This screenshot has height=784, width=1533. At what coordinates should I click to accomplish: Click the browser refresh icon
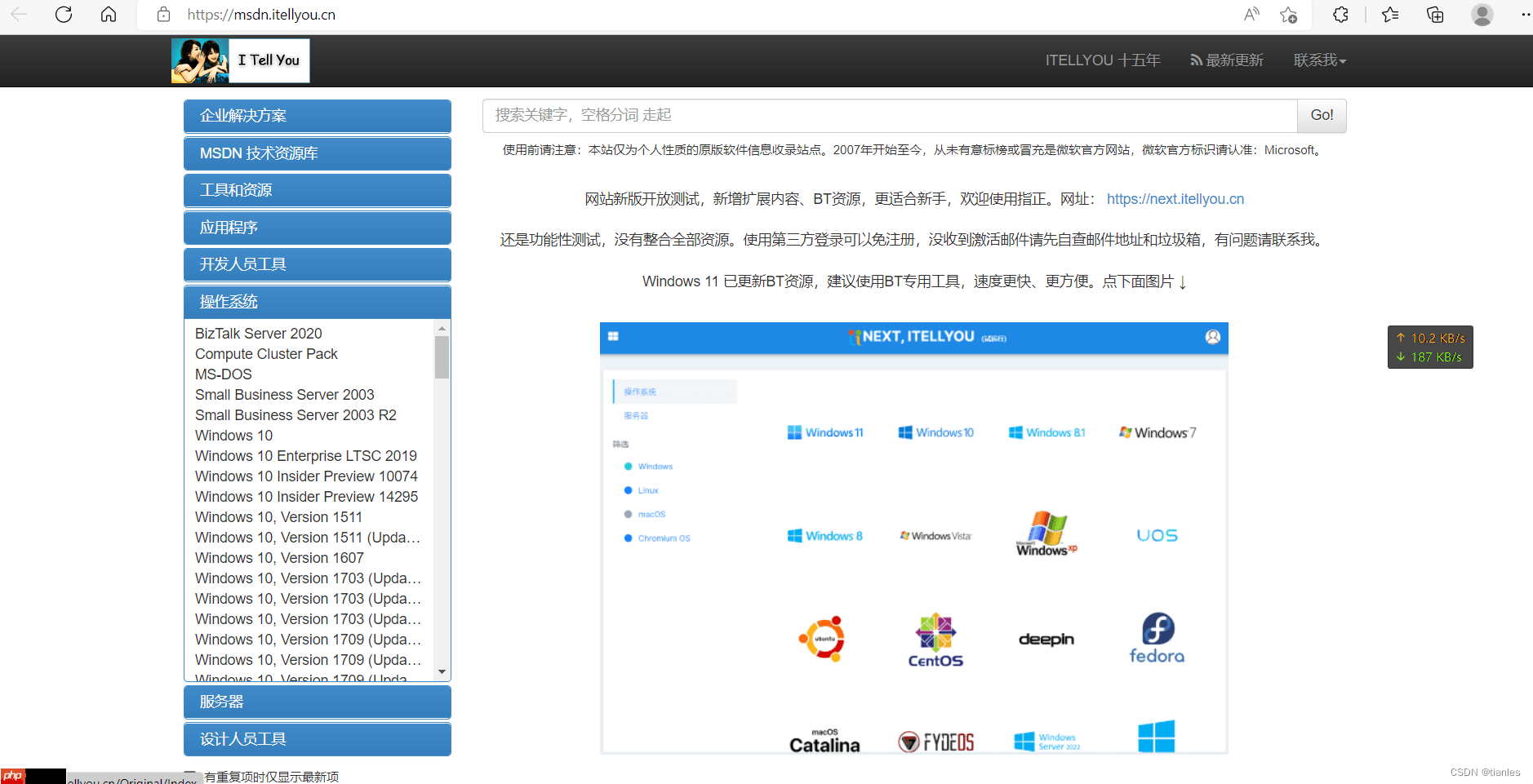pos(64,14)
